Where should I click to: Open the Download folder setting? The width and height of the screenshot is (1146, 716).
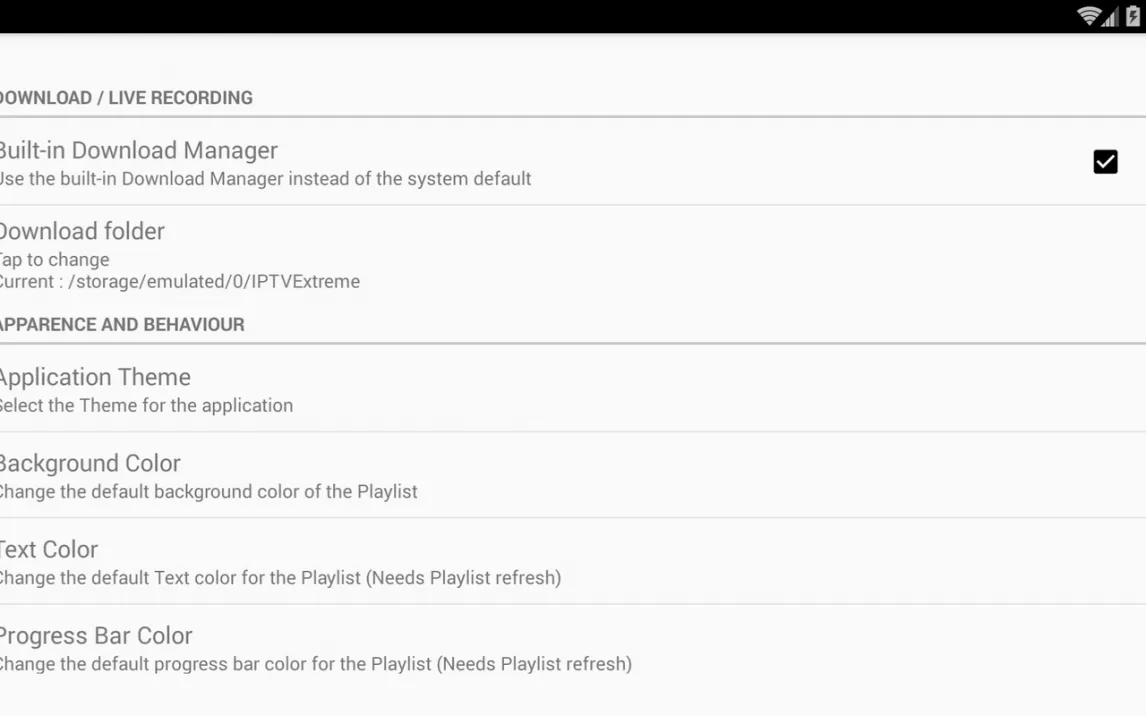pos(82,231)
